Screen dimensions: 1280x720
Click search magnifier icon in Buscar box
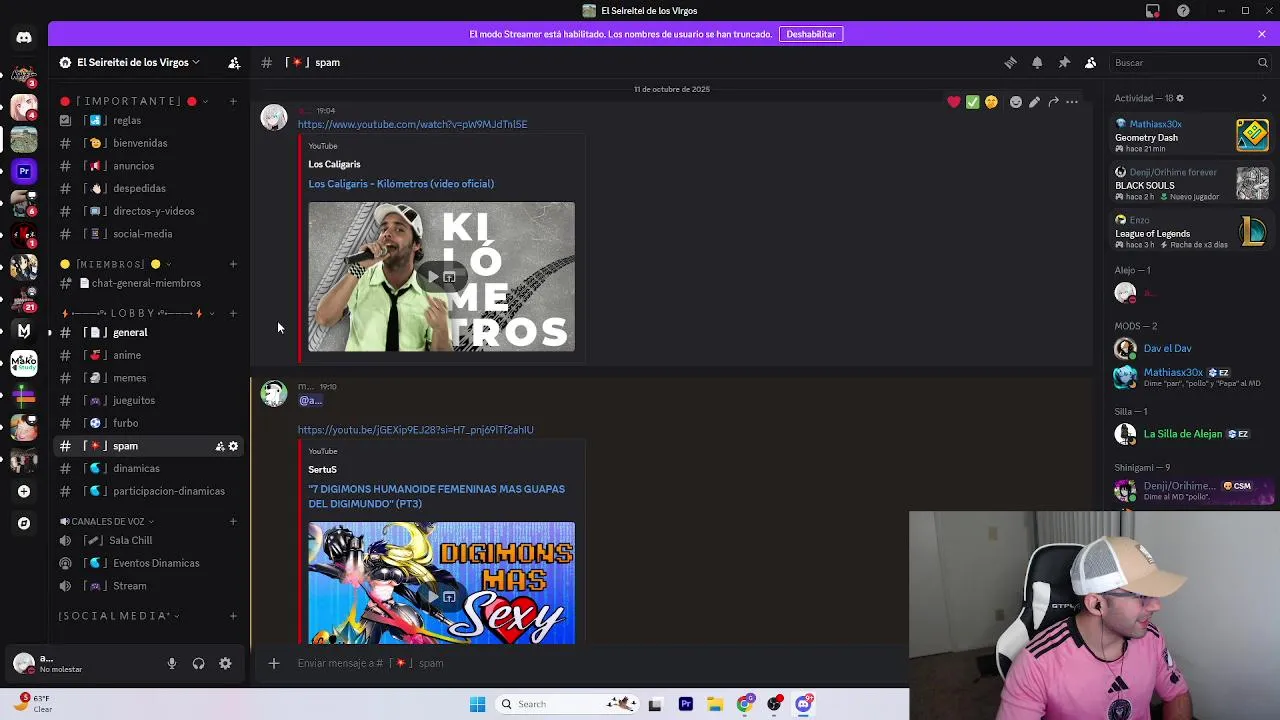(1262, 63)
